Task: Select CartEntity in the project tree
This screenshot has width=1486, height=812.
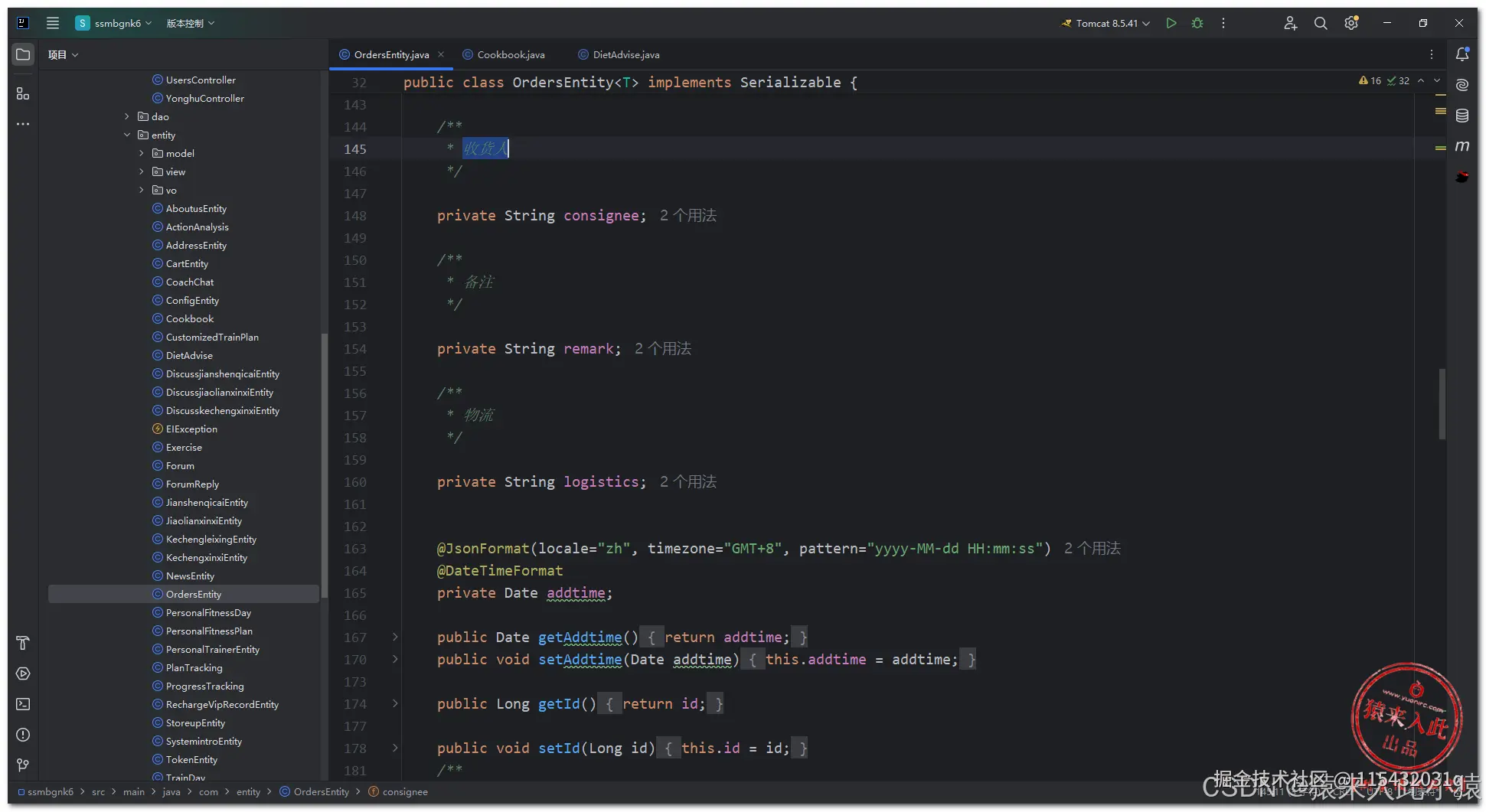Action: [x=187, y=263]
